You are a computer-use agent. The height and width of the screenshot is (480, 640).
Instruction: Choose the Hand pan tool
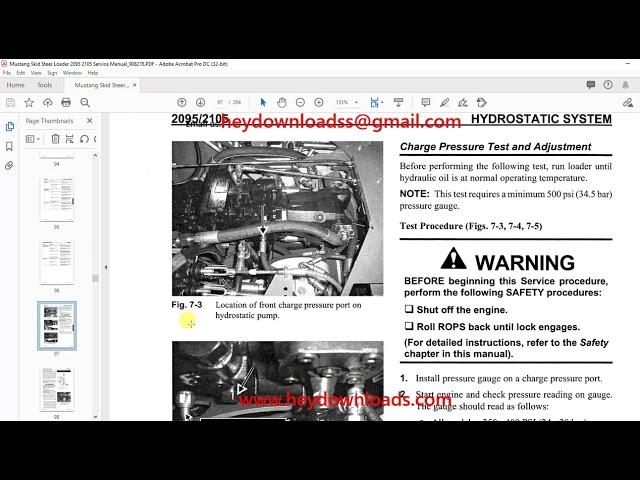pyautogui.click(x=282, y=102)
